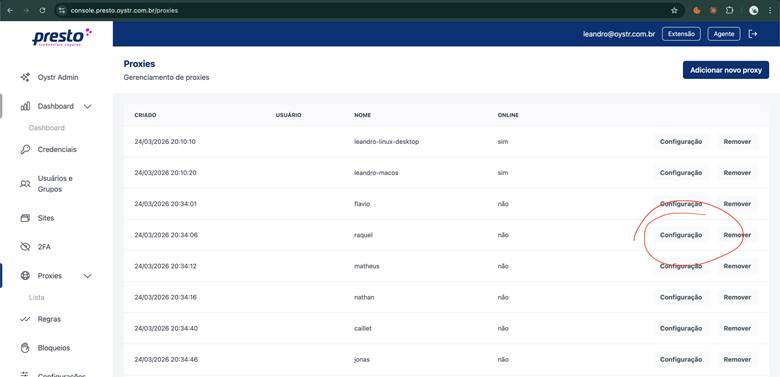
Task: Select the Dashboard submenu entry
Action: click(47, 128)
